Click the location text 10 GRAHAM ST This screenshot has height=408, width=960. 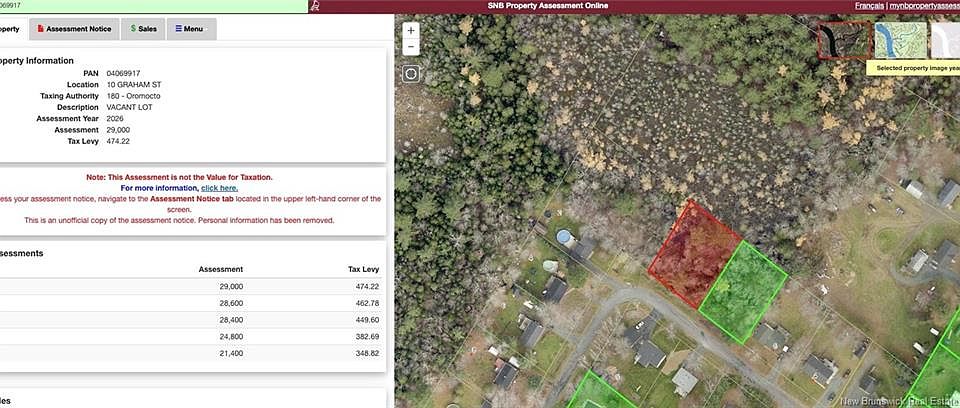tap(133, 85)
